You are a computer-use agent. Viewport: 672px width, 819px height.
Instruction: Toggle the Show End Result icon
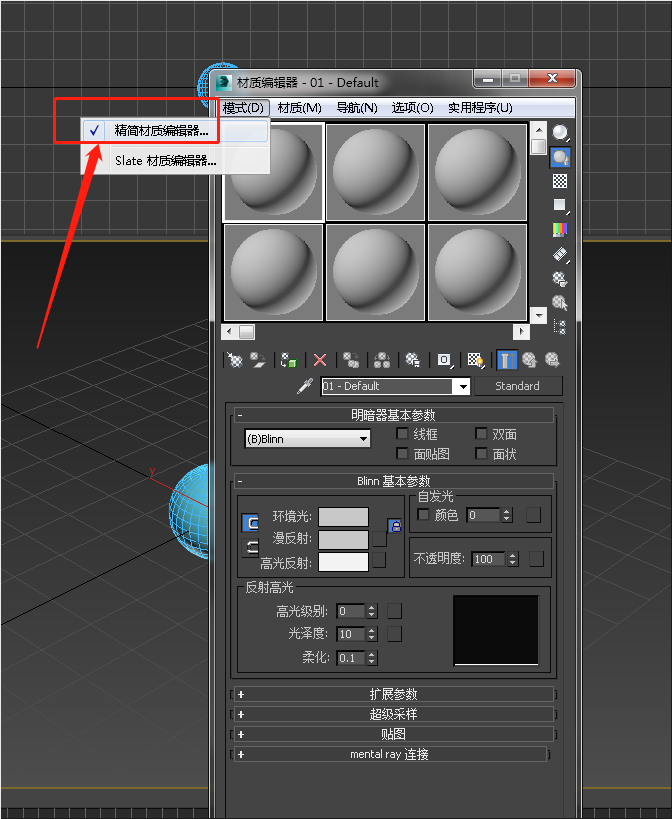pyautogui.click(x=506, y=360)
